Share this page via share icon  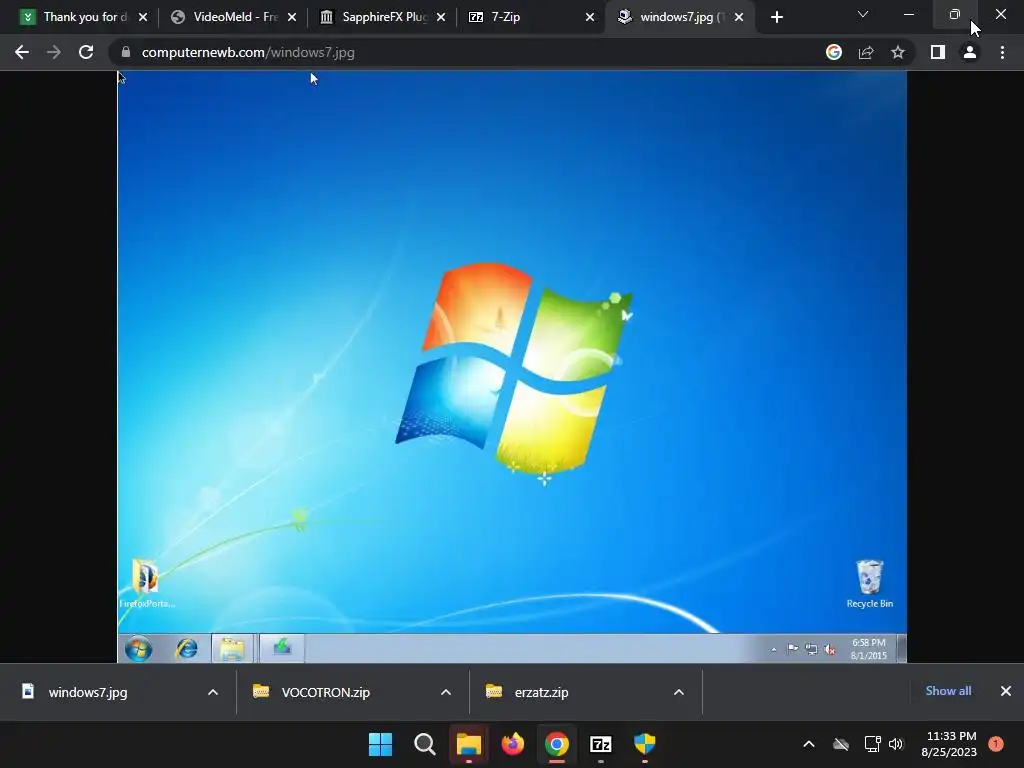click(x=866, y=52)
